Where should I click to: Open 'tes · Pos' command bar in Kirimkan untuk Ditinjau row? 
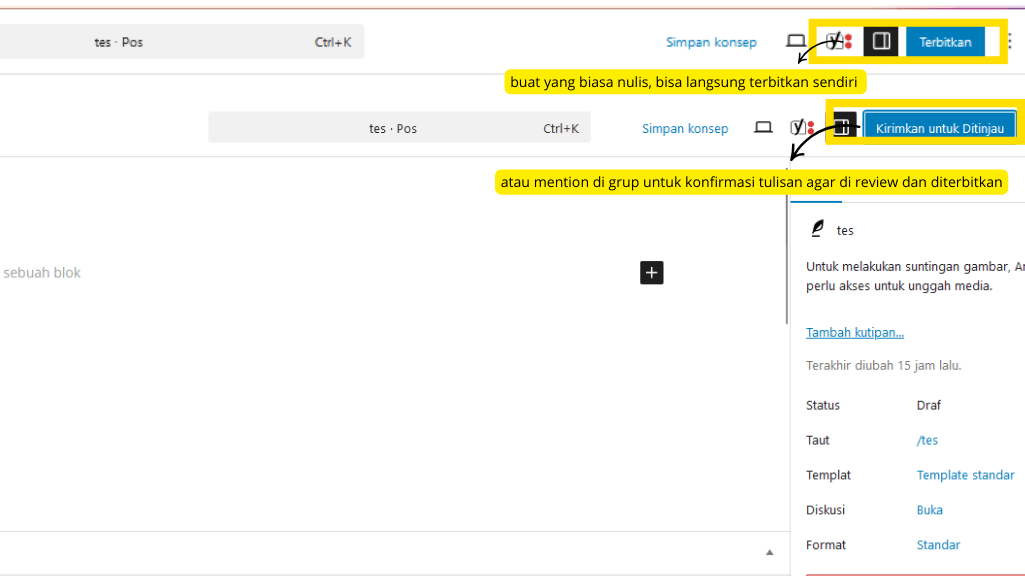pyautogui.click(x=398, y=128)
